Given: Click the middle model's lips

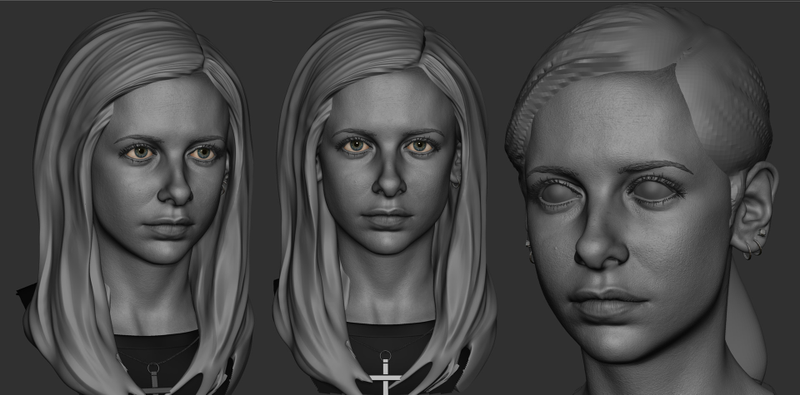Looking at the screenshot, I should [x=387, y=217].
